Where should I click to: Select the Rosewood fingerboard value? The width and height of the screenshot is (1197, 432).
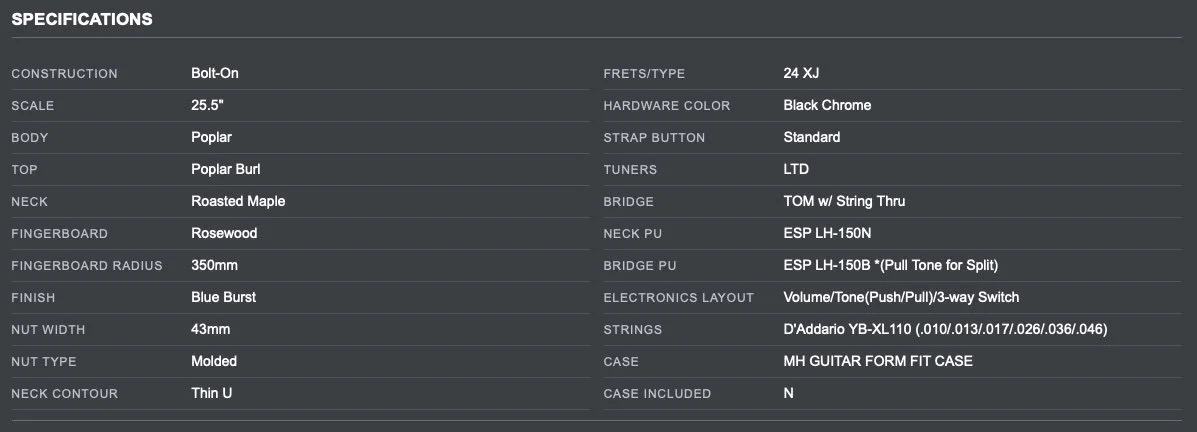pyautogui.click(x=224, y=233)
